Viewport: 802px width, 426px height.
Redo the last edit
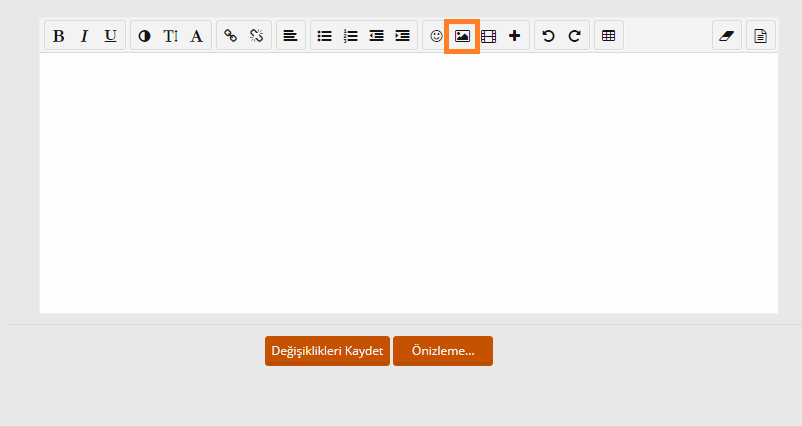[574, 36]
